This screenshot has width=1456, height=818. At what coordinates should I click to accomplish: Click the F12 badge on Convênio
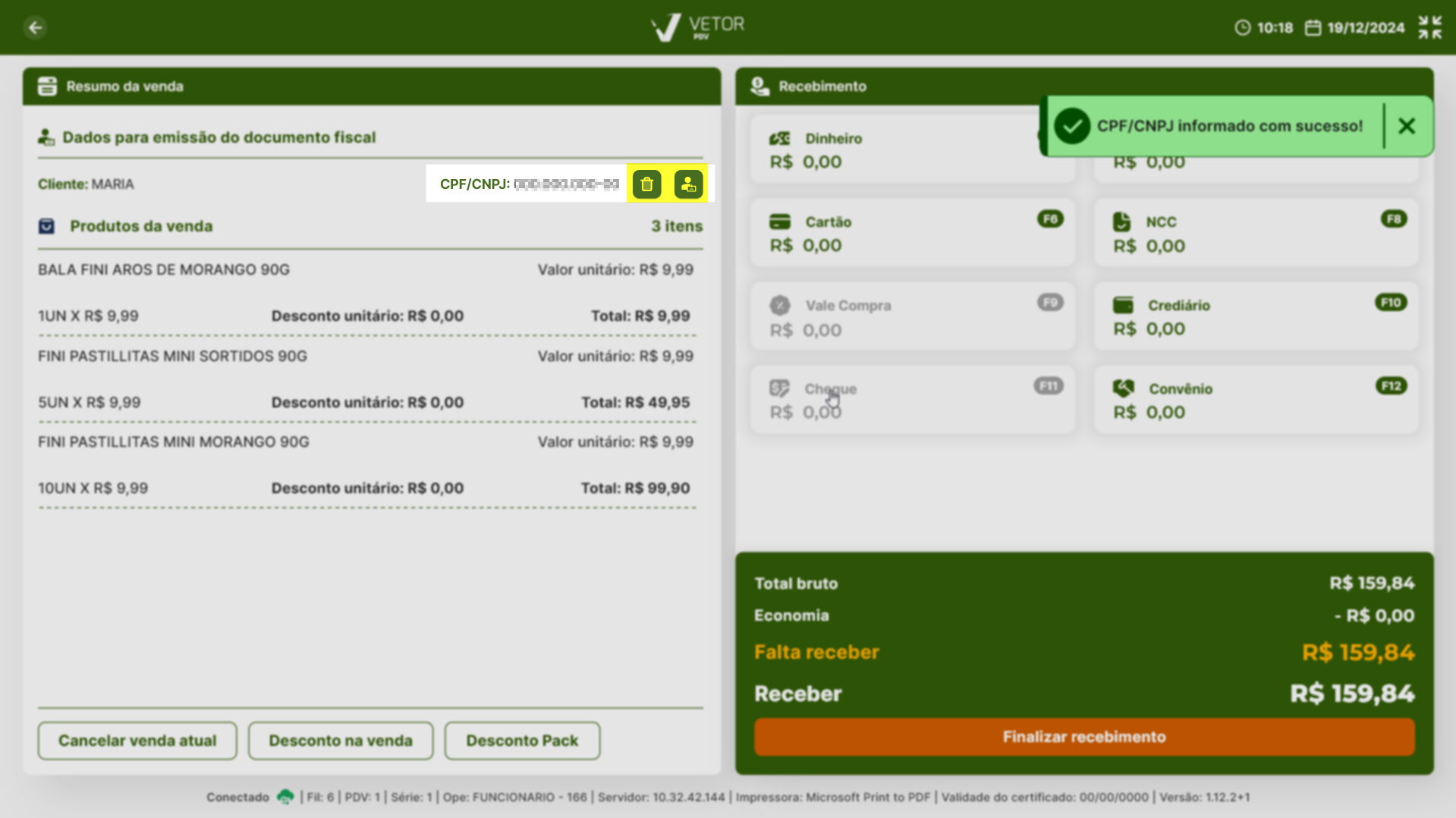pyautogui.click(x=1391, y=386)
